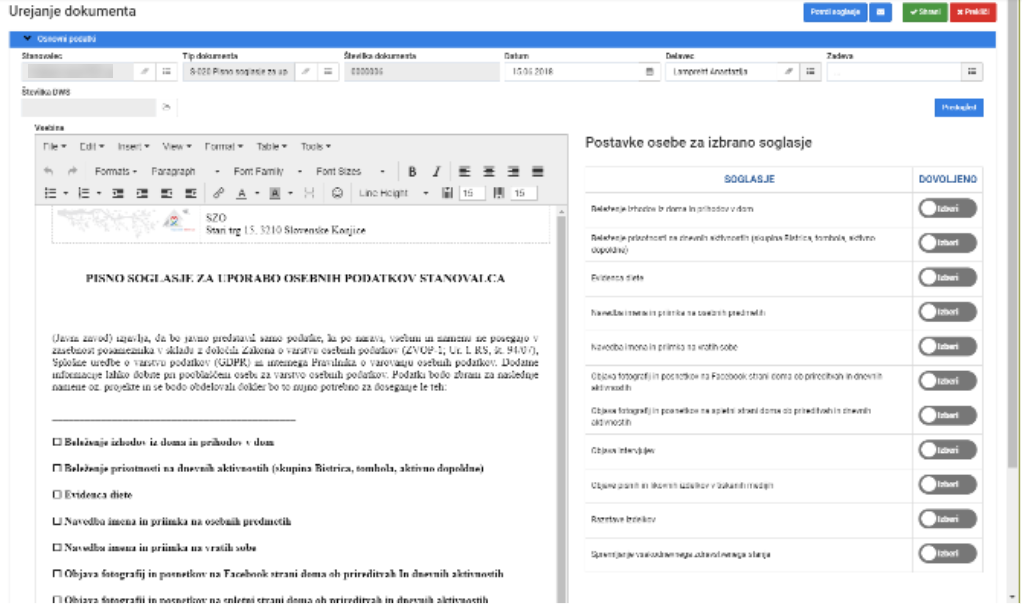Image resolution: width=1022 pixels, height=607 pixels.
Task: Expand numbered list style arrow
Action: click(x=99, y=194)
